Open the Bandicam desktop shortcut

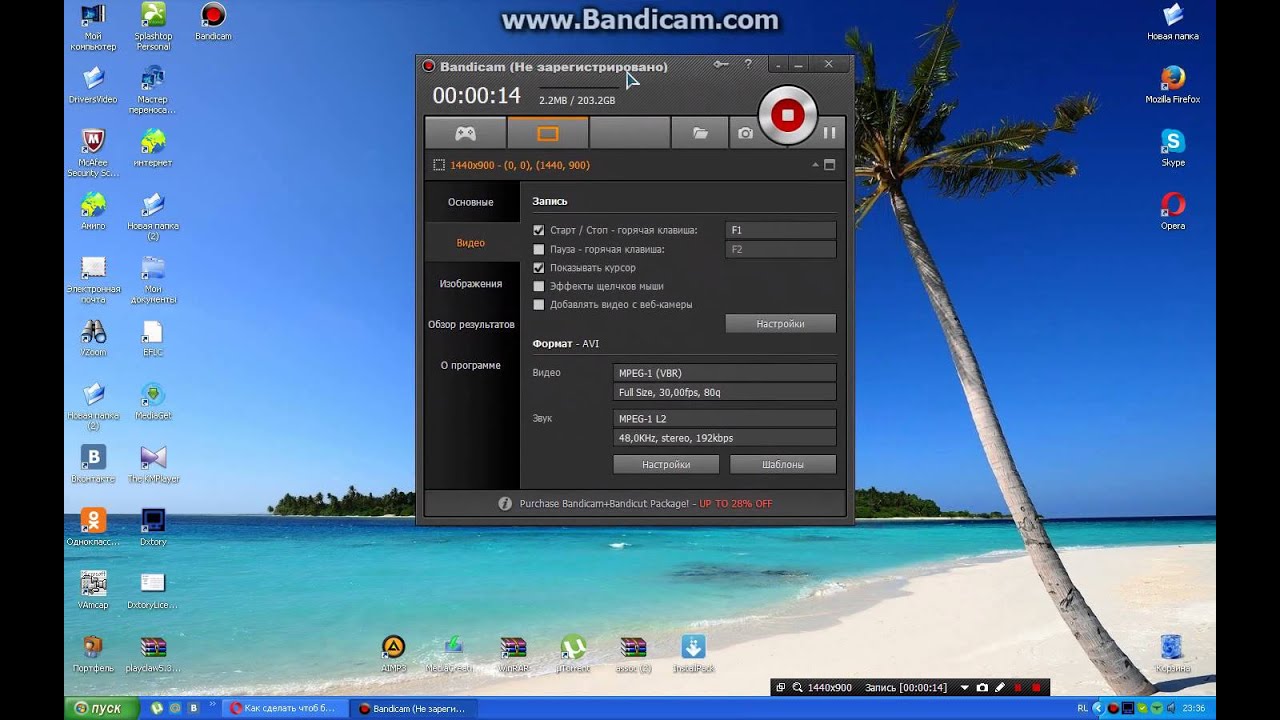[x=213, y=22]
